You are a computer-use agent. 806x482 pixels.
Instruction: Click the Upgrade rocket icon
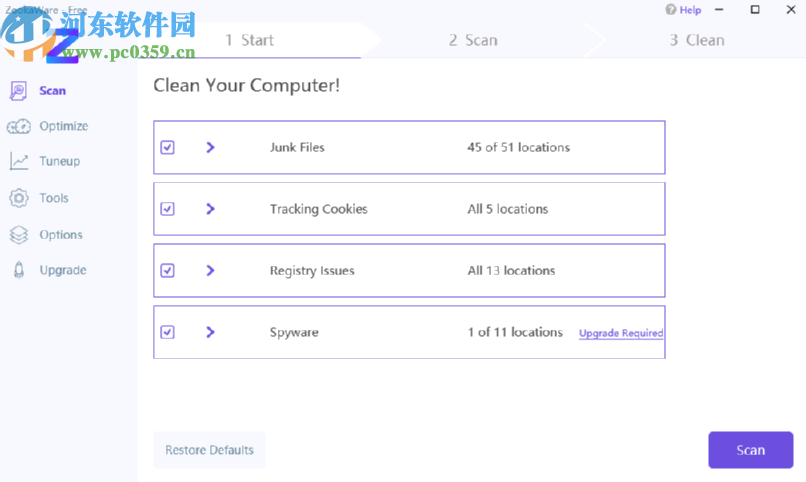pos(19,270)
